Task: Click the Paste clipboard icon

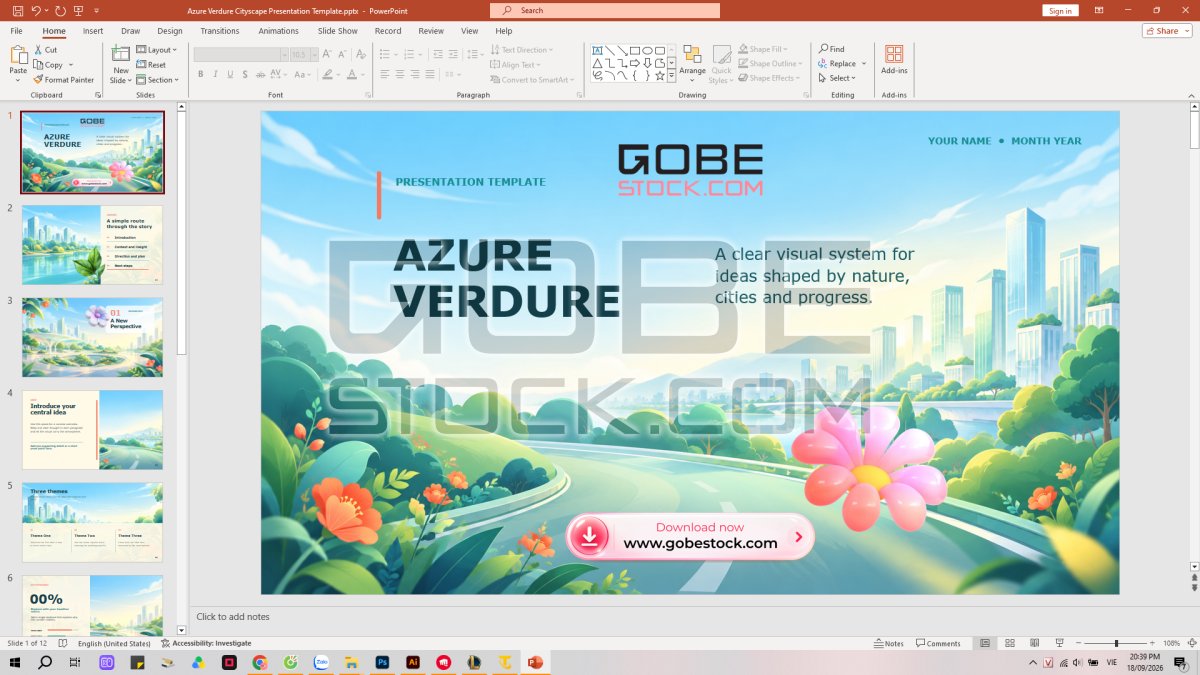Action: click(18, 55)
